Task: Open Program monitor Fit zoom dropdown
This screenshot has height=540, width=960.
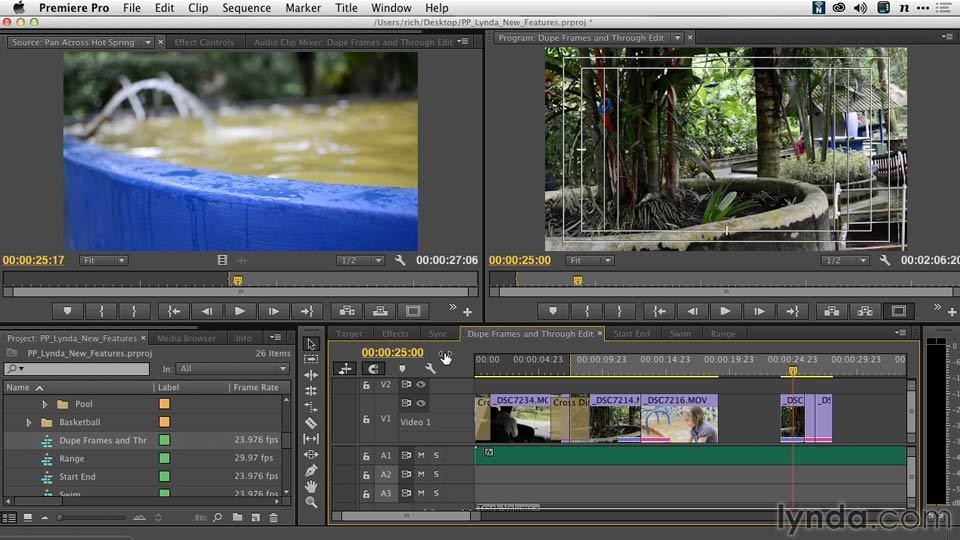Action: click(x=589, y=260)
